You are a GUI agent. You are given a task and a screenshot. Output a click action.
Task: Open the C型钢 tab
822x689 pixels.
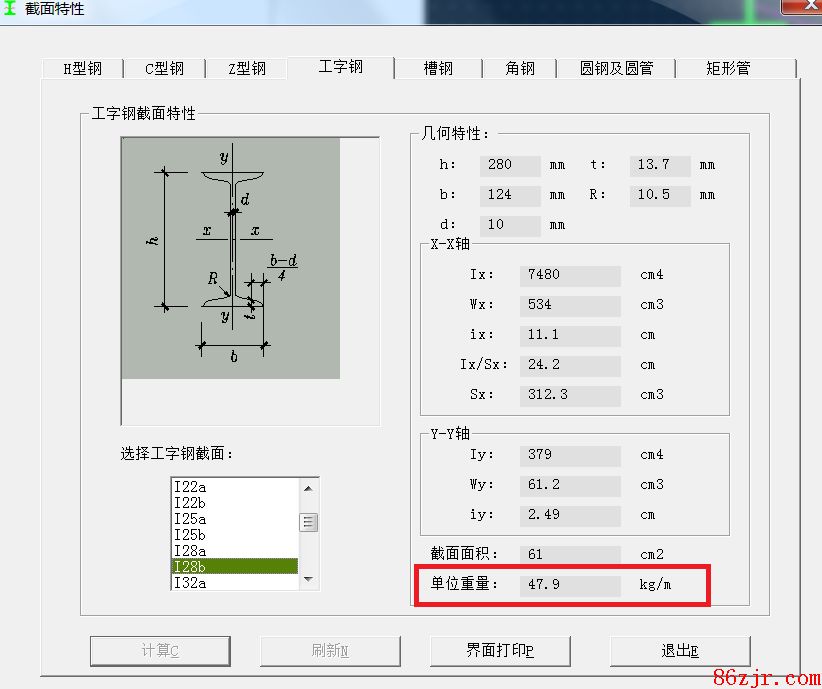click(164, 69)
